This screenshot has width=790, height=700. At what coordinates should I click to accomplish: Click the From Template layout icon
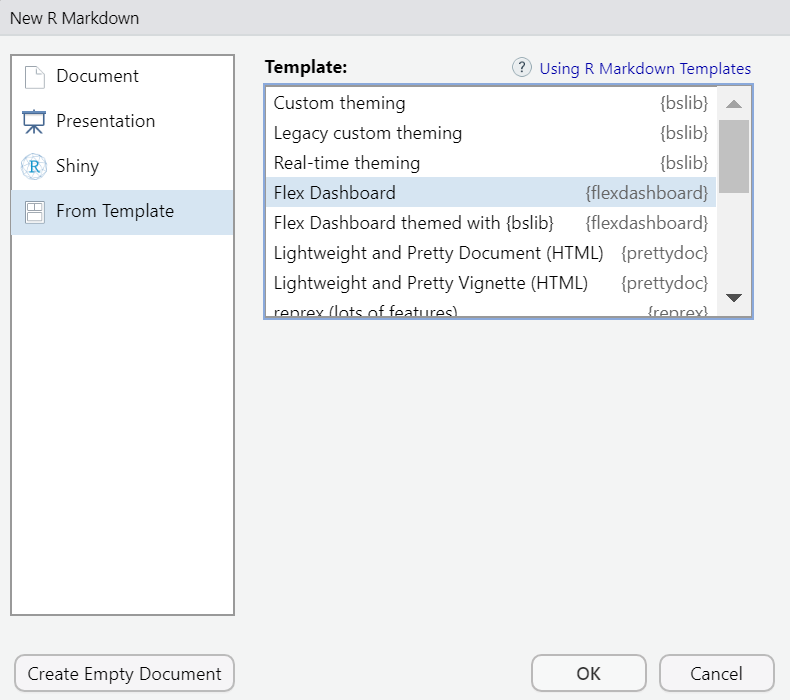pyautogui.click(x=34, y=212)
